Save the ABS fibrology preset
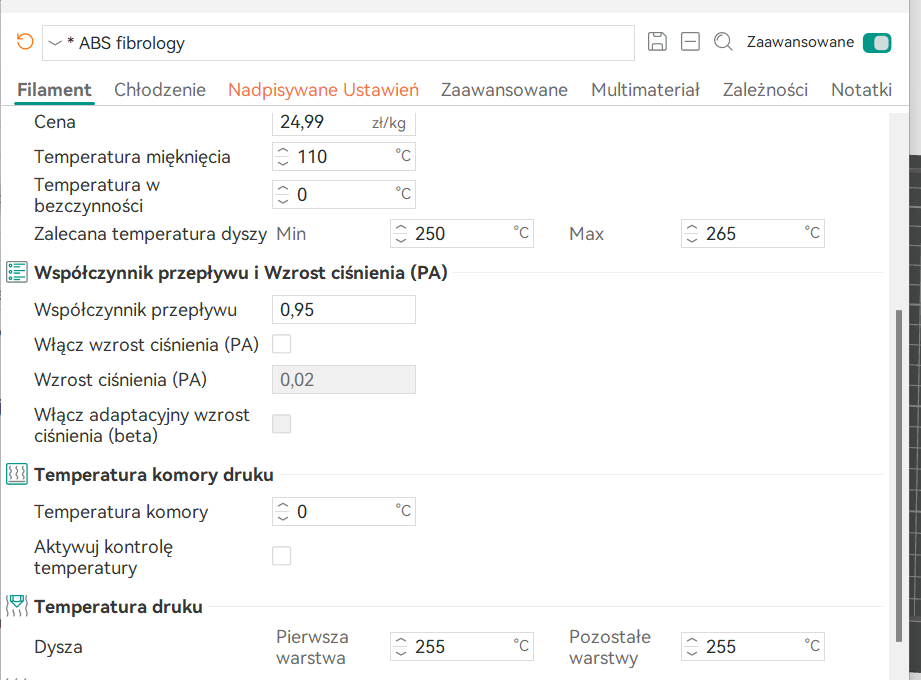Image resolution: width=921 pixels, height=680 pixels. tap(657, 42)
